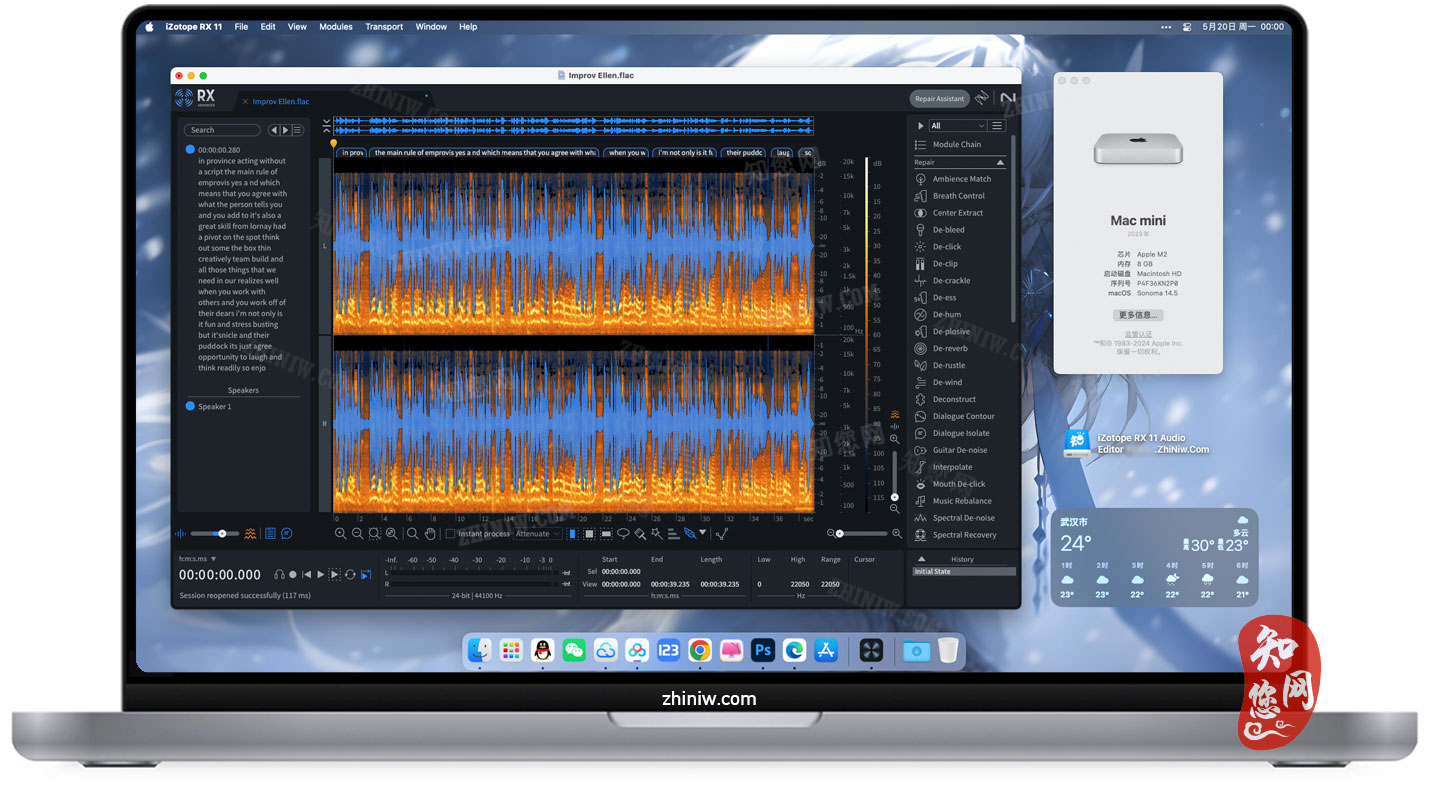Open the All module filter dropdown
Viewport: 1429px width, 797px height.
958,126
